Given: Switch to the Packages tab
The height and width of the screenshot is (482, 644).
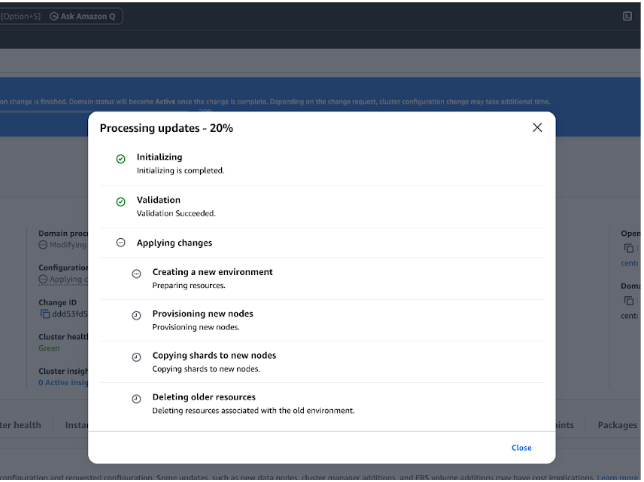Looking at the screenshot, I should [617, 425].
